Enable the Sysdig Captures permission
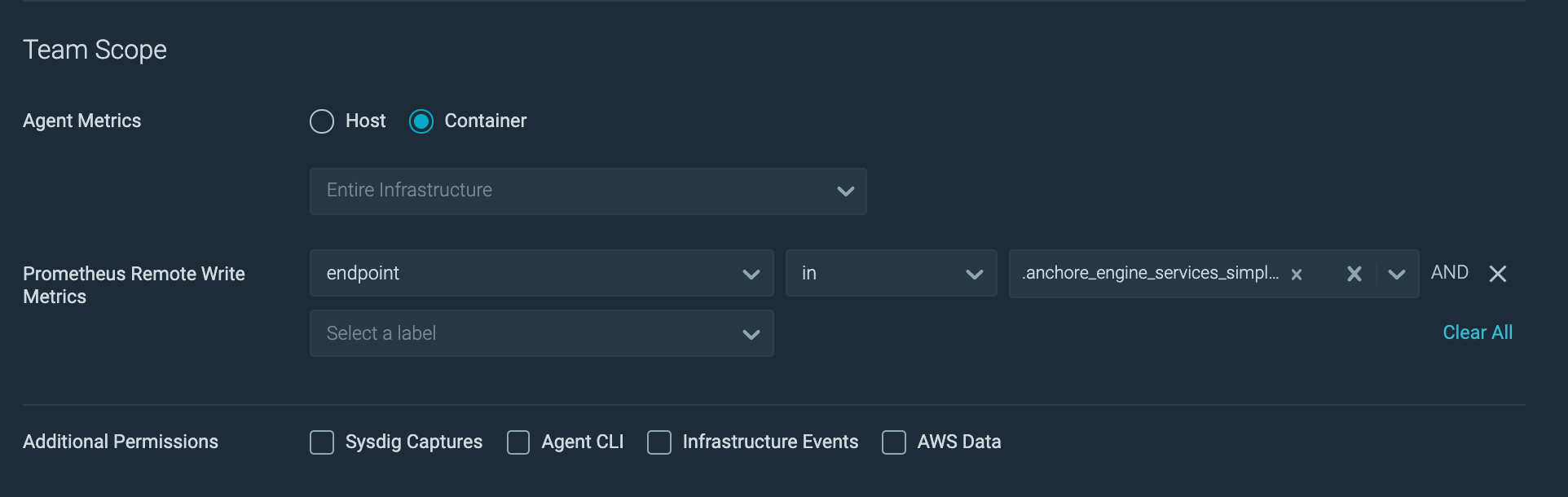This screenshot has height=497, width=1568. click(x=322, y=442)
